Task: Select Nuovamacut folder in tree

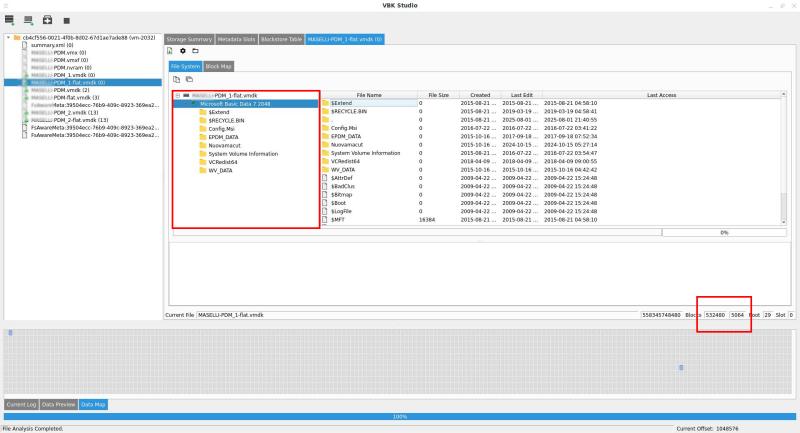Action: pos(224,145)
